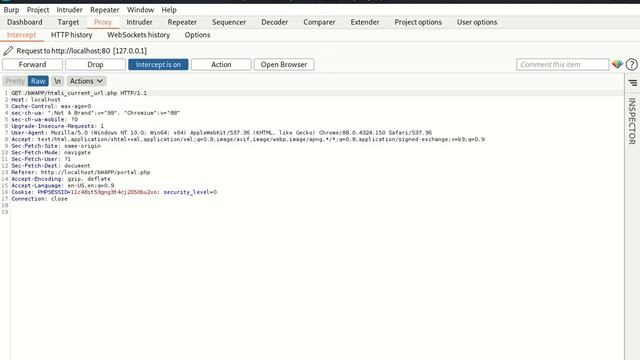Focus the Comment this item field

pos(562,64)
